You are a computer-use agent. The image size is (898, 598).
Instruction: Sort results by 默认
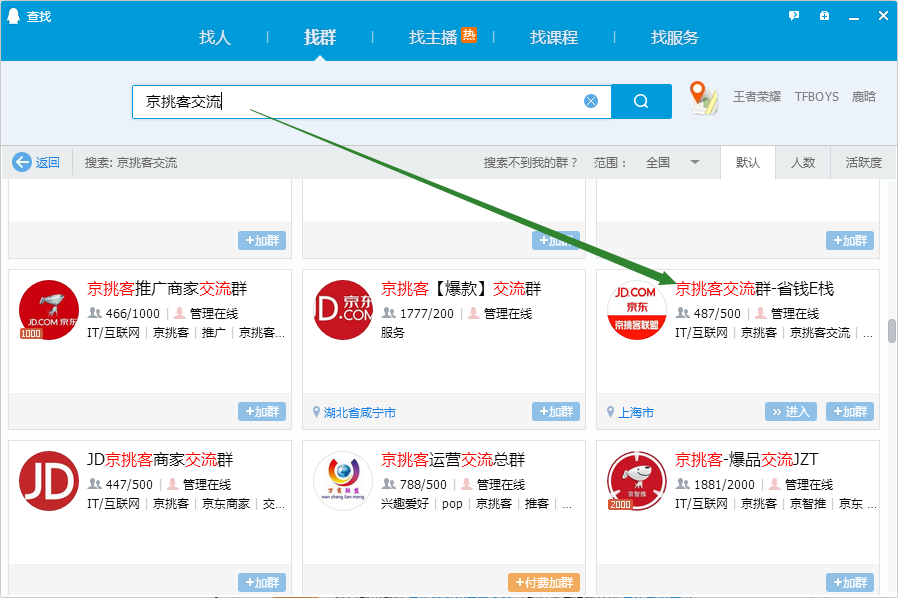(748, 163)
